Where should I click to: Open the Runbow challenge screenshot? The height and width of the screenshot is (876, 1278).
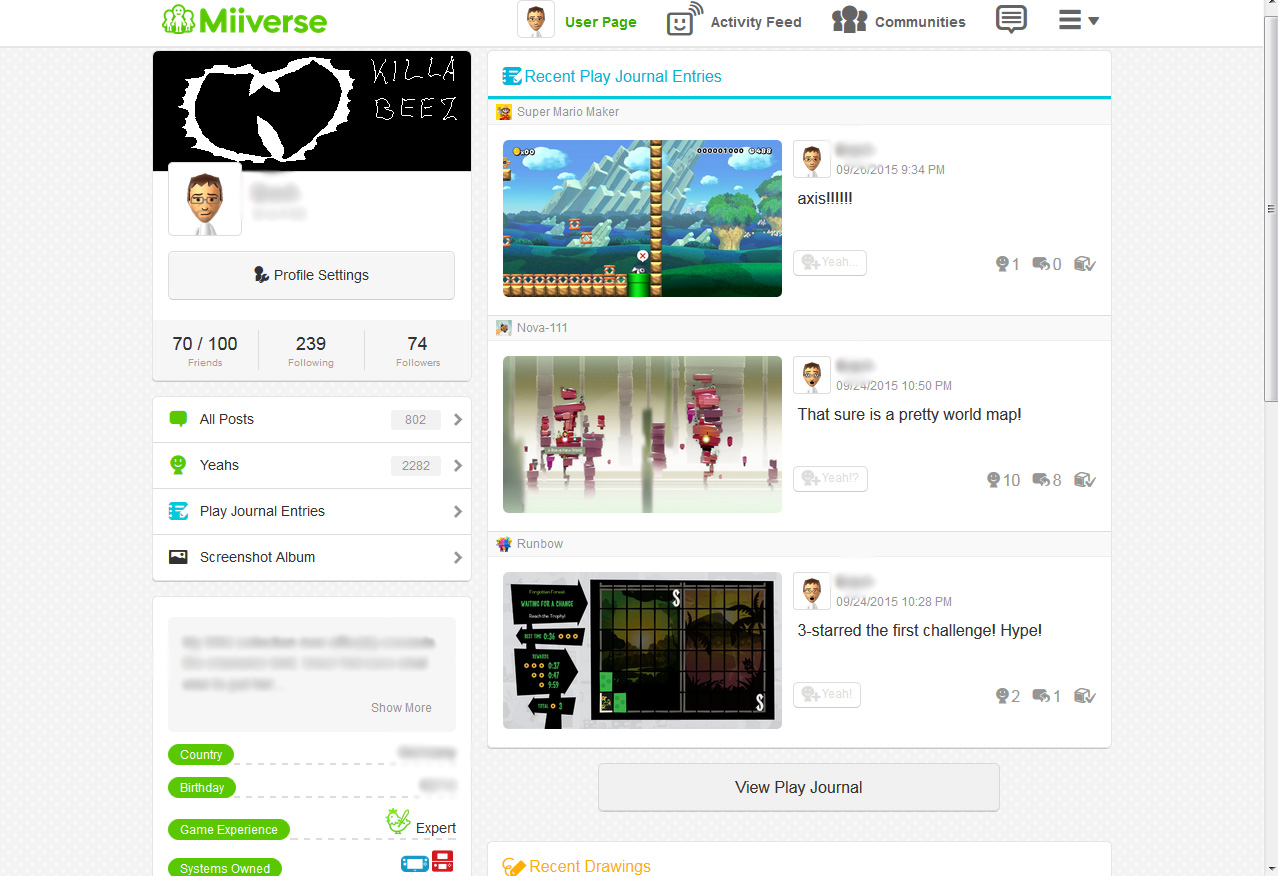click(x=642, y=650)
